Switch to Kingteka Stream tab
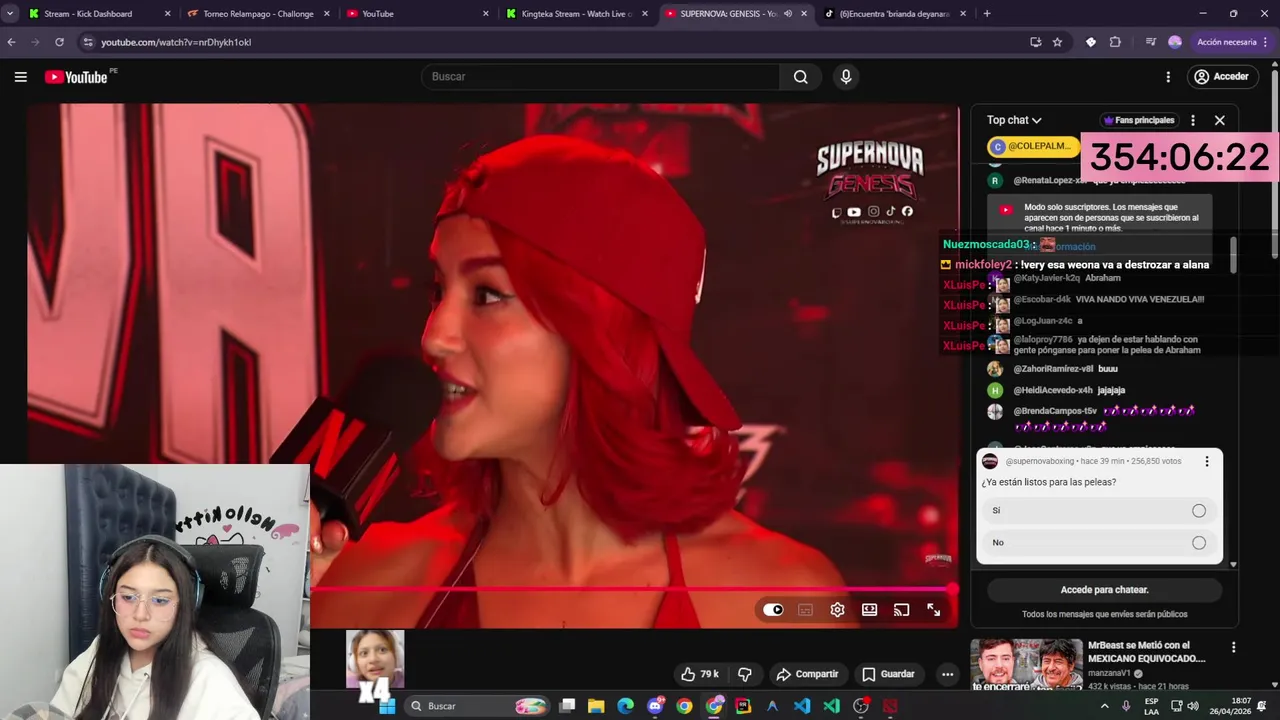Screen dimensions: 1280x720 [x=577, y=14]
